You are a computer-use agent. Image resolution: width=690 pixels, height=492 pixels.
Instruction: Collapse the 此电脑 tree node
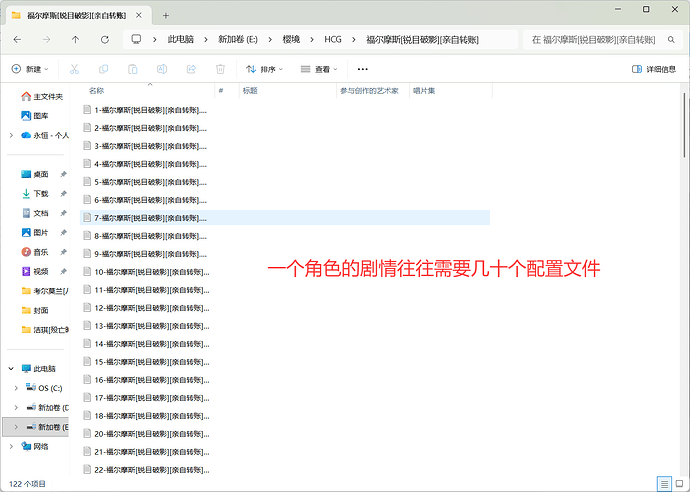pos(11,369)
